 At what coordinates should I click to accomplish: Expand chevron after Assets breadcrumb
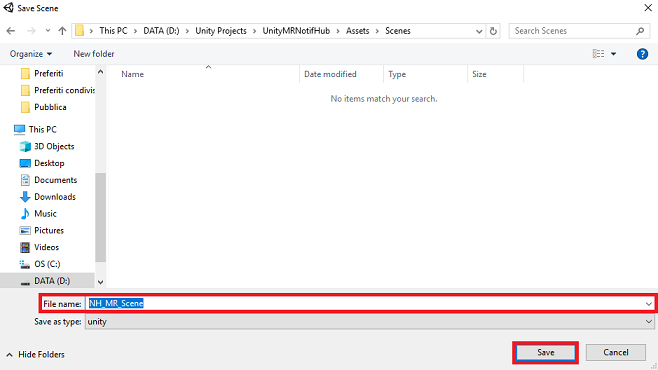coord(377,31)
